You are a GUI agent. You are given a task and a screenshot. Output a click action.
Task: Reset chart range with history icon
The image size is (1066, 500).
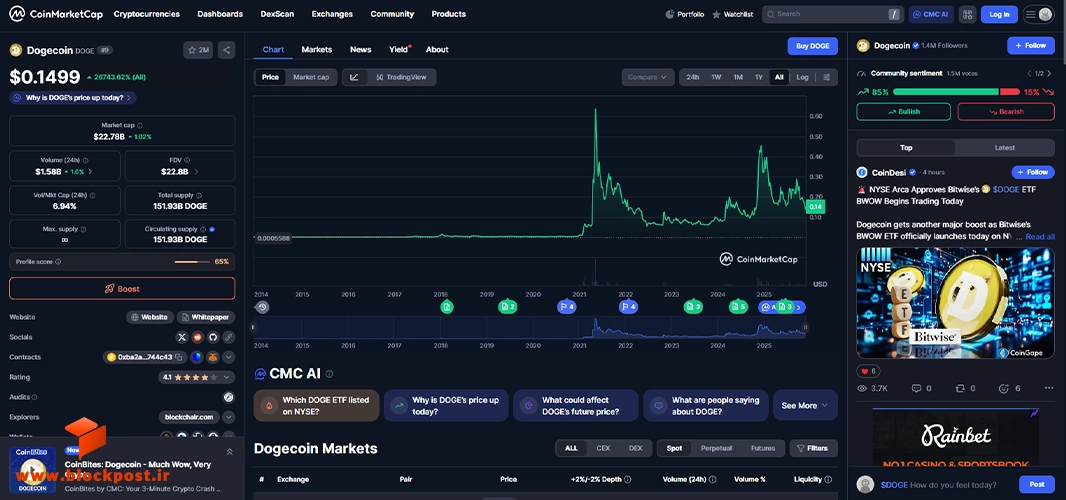click(x=262, y=307)
